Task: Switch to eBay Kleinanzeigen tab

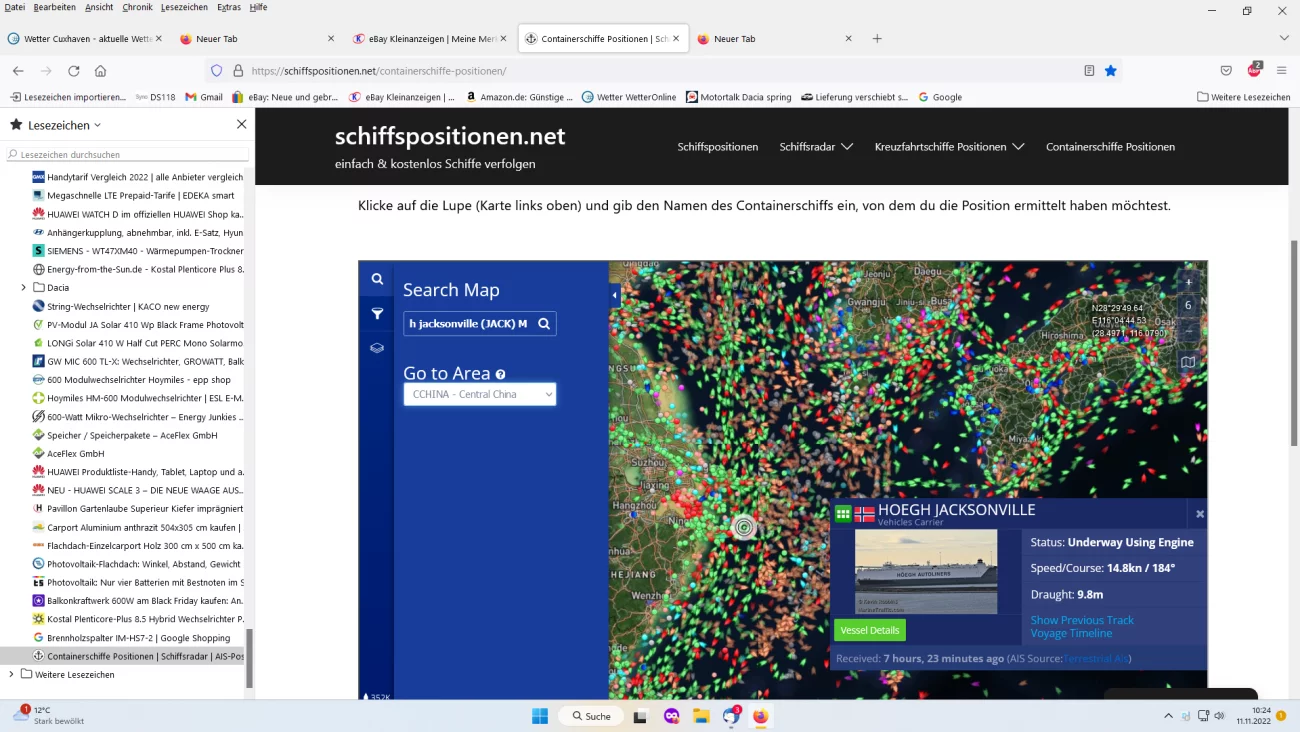Action: point(430,39)
